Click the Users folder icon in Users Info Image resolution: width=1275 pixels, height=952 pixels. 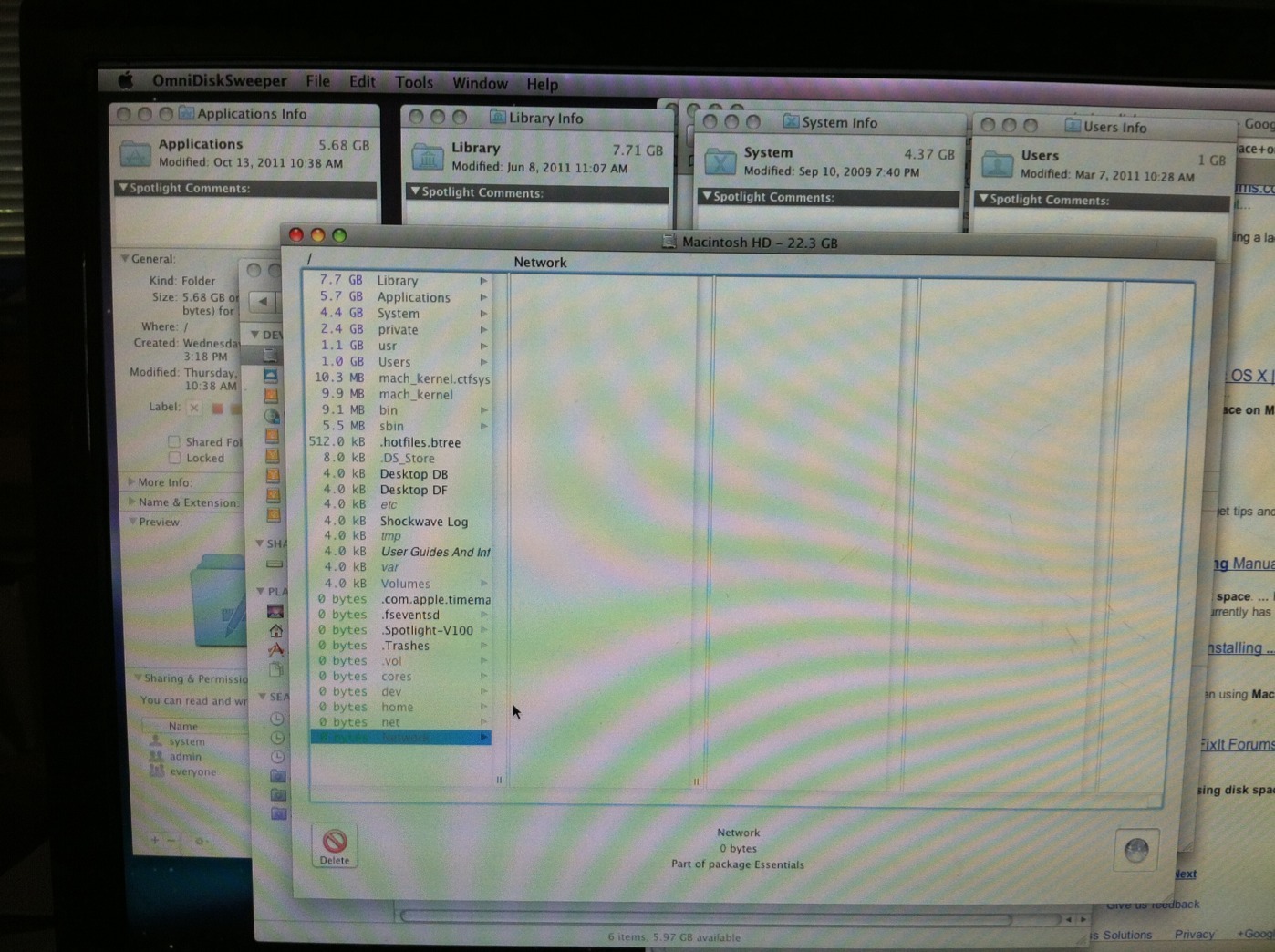point(997,163)
